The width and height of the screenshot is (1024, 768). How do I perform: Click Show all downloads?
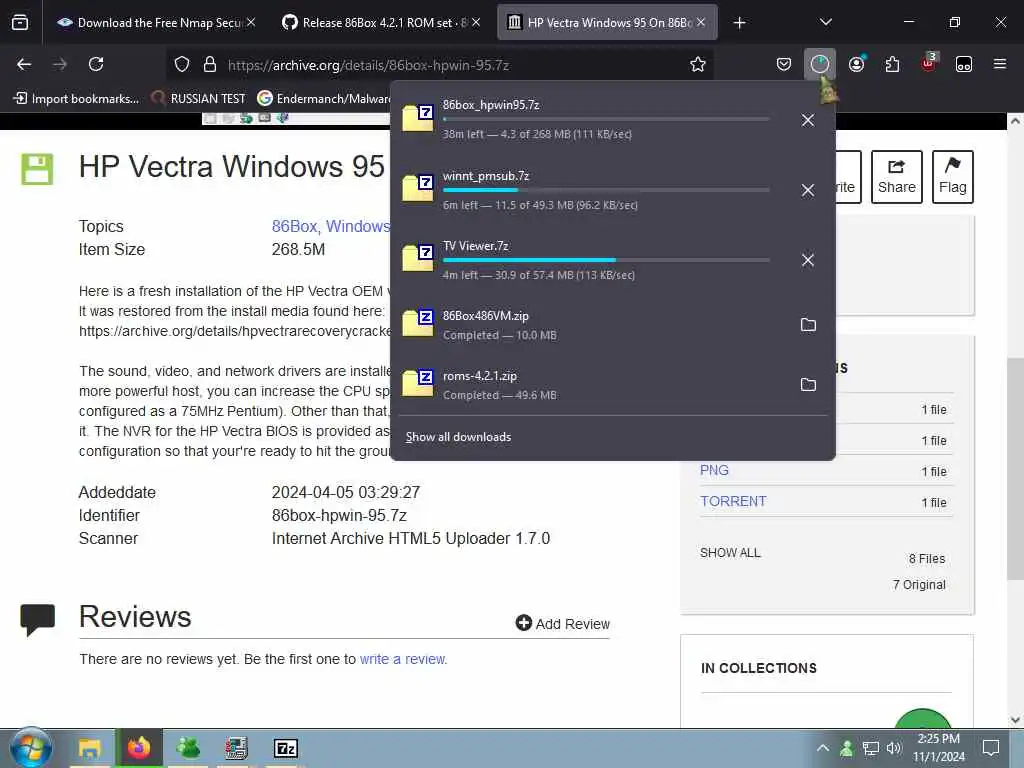pyautogui.click(x=458, y=437)
